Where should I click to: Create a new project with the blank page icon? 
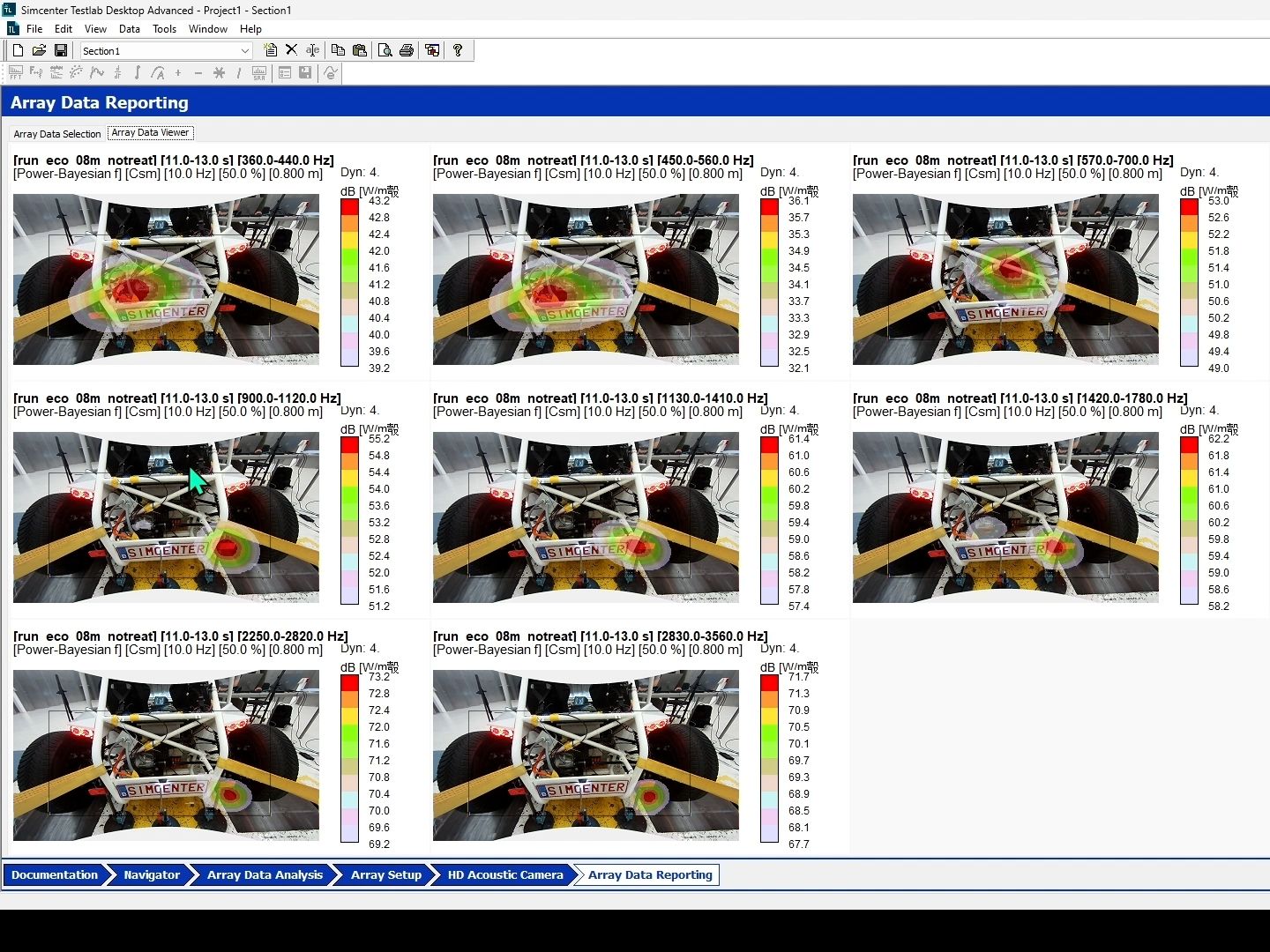tap(18, 51)
